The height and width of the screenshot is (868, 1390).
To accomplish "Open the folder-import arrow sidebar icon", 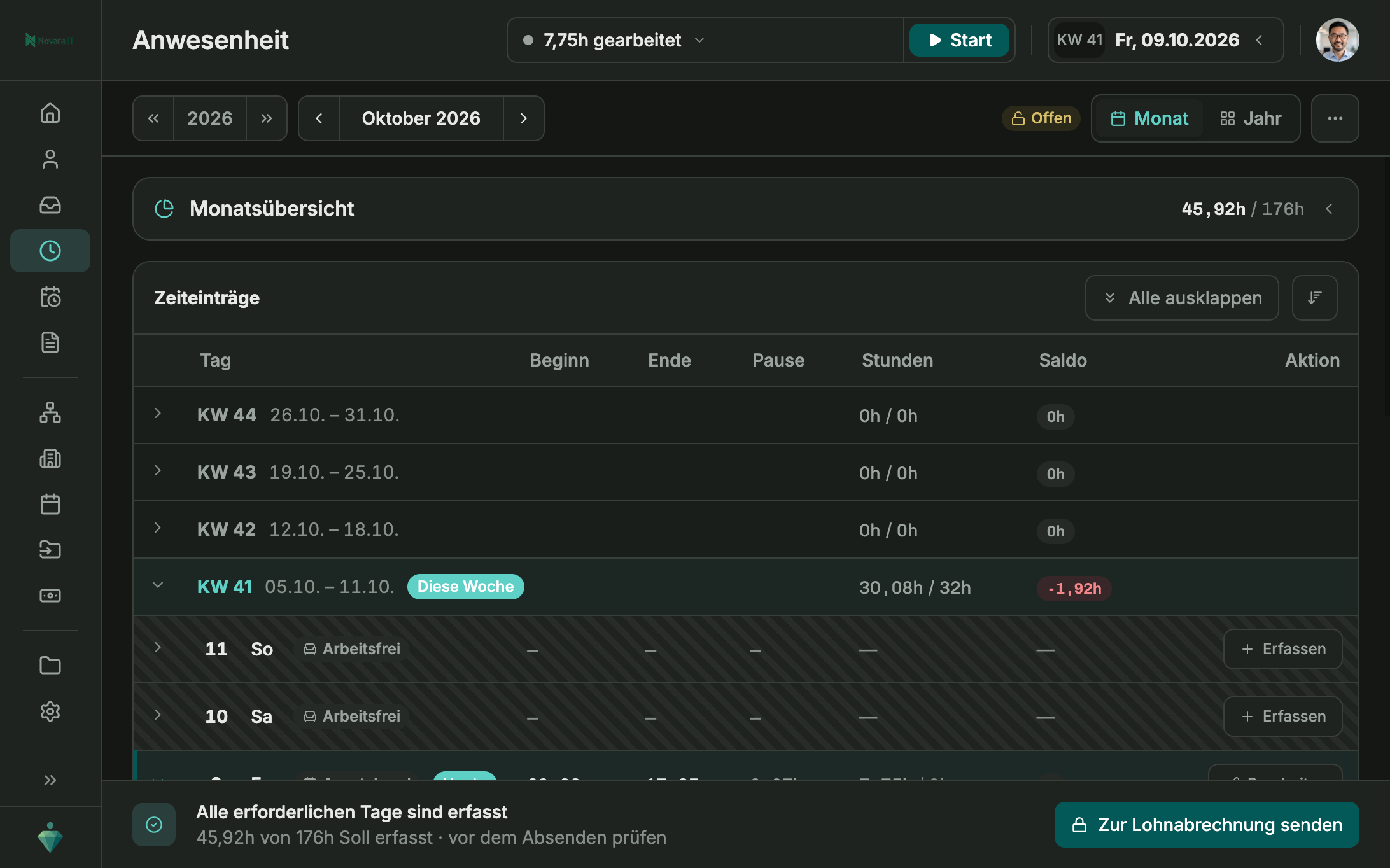I will click(x=50, y=550).
